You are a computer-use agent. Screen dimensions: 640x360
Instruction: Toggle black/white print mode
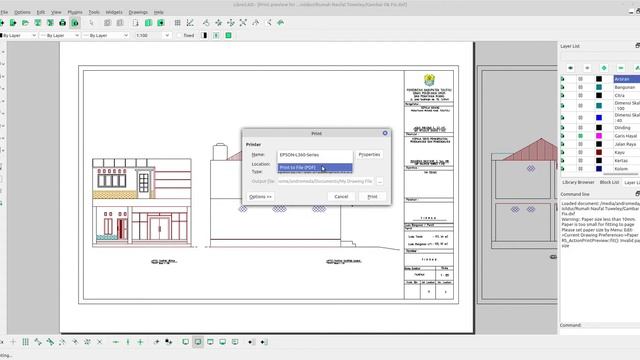tap(204, 36)
